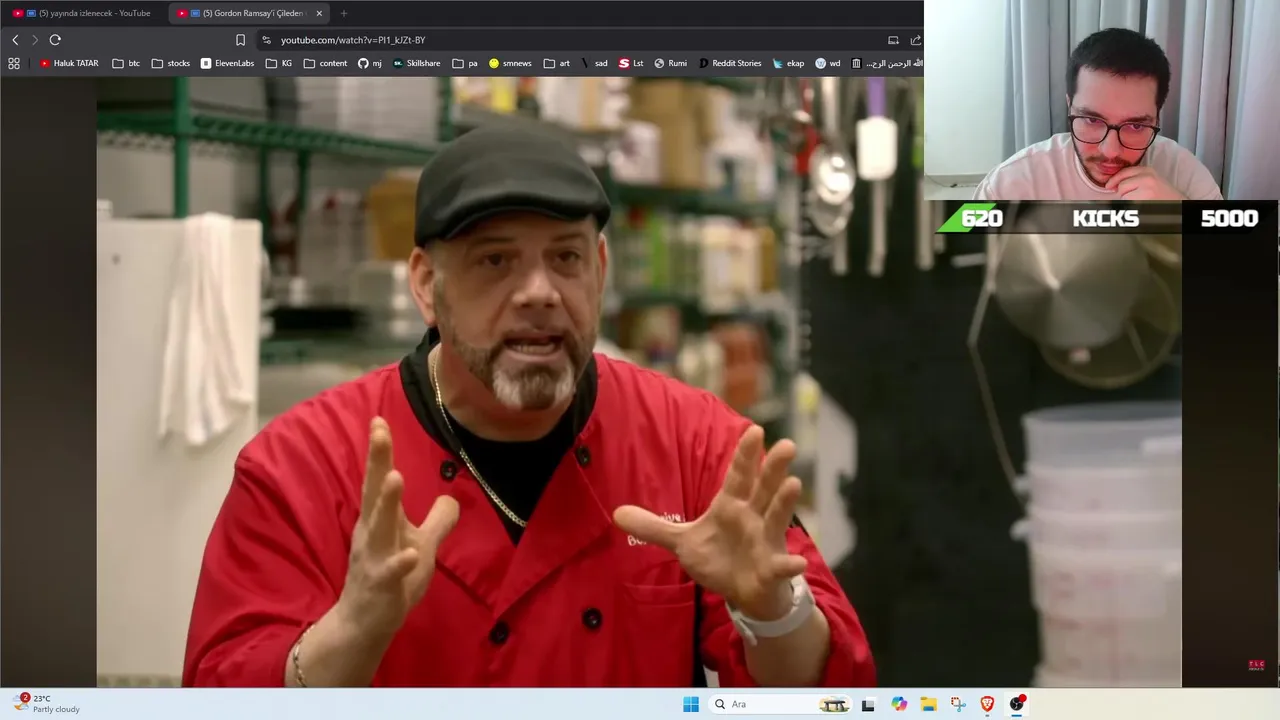
Task: Click the share icon in address bar
Action: (x=915, y=40)
